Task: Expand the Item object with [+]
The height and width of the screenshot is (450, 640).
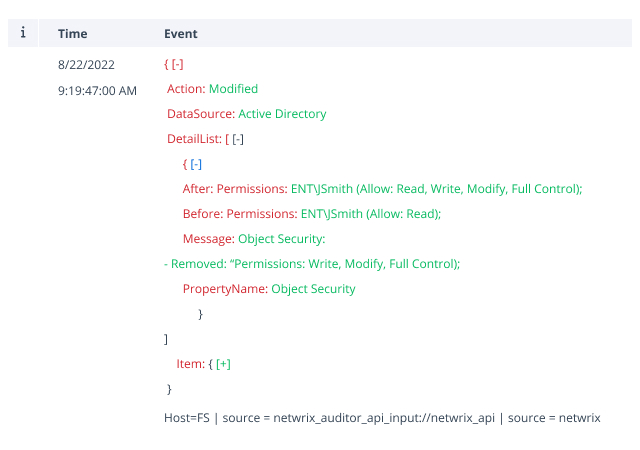Action: 223,364
